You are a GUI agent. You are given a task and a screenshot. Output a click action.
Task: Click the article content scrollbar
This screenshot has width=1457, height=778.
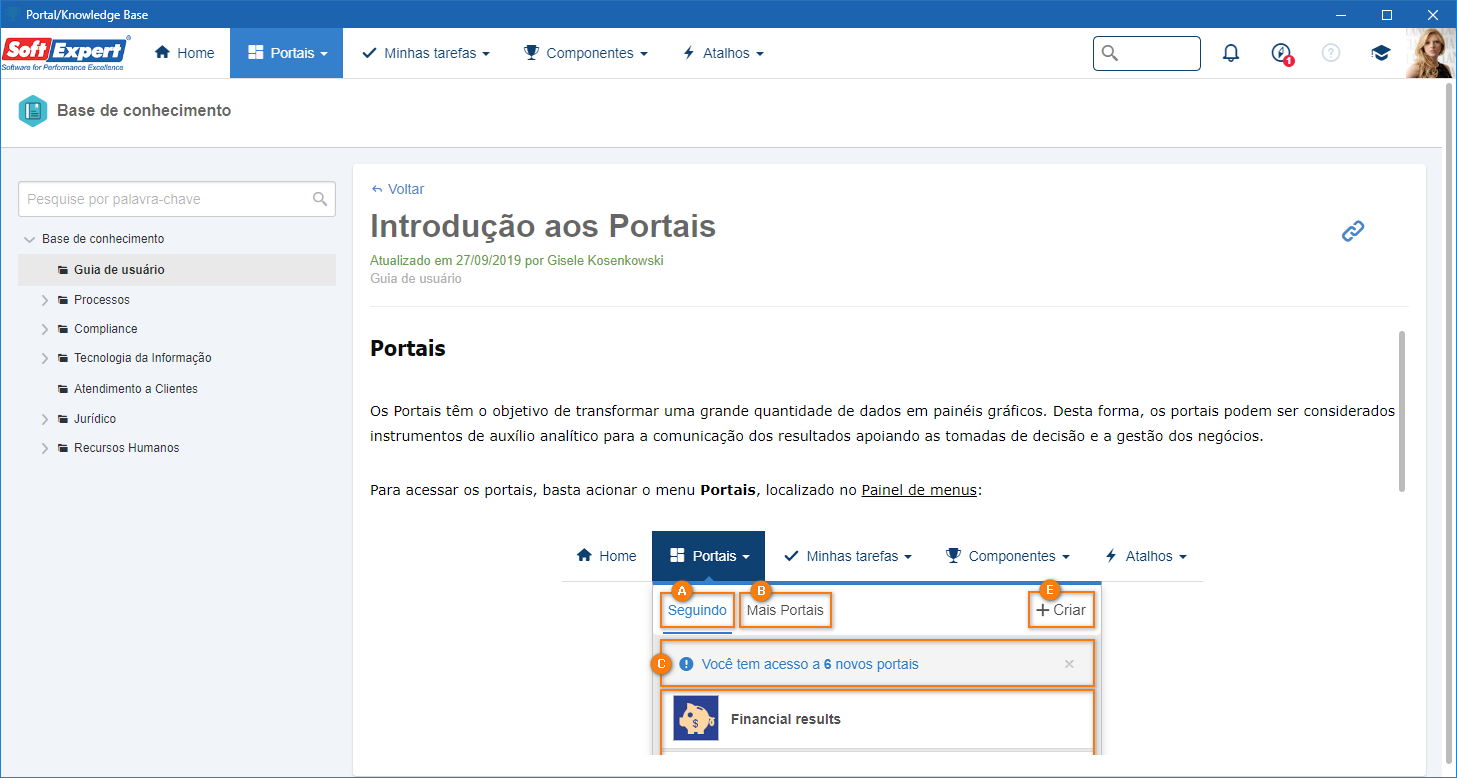point(1402,411)
